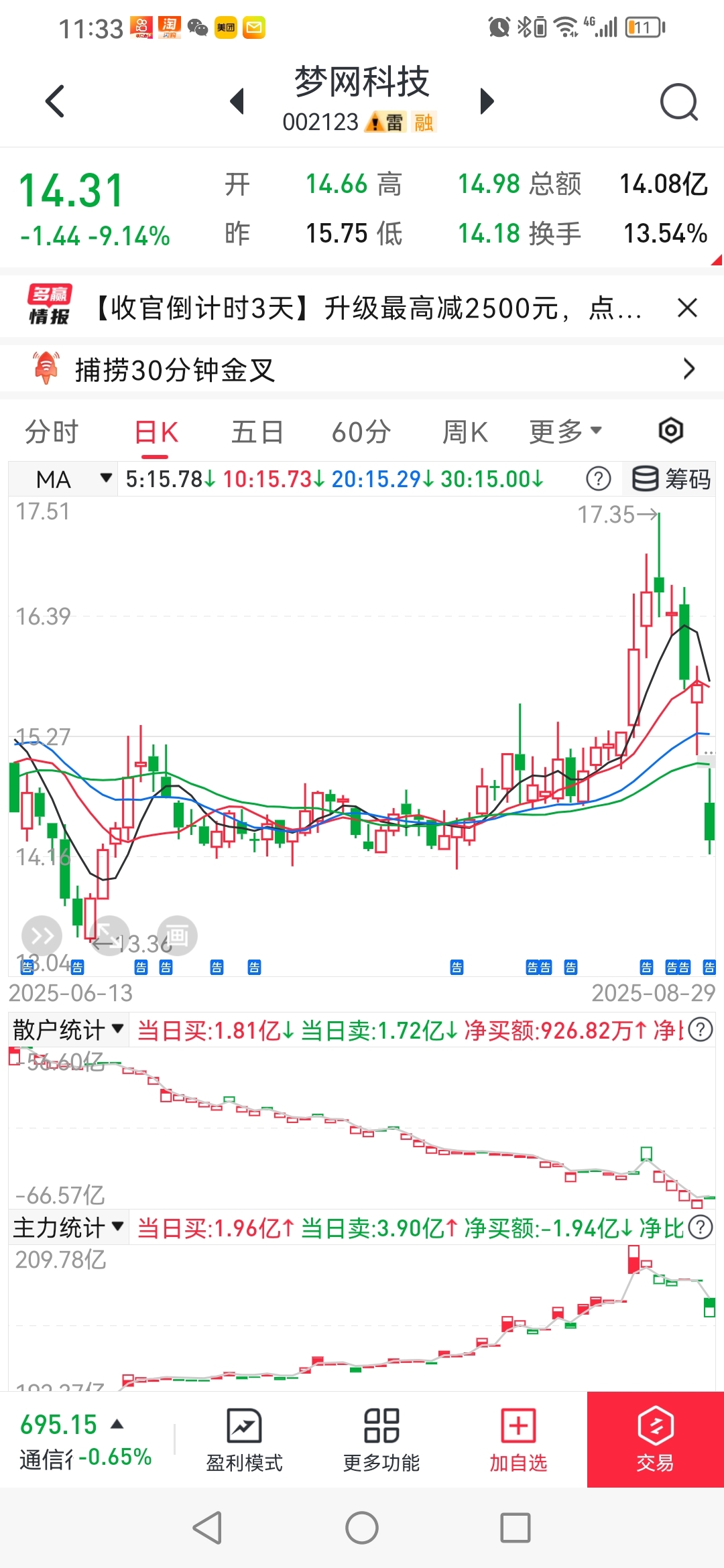Tap the 总额 14.08亿 value

tap(664, 184)
